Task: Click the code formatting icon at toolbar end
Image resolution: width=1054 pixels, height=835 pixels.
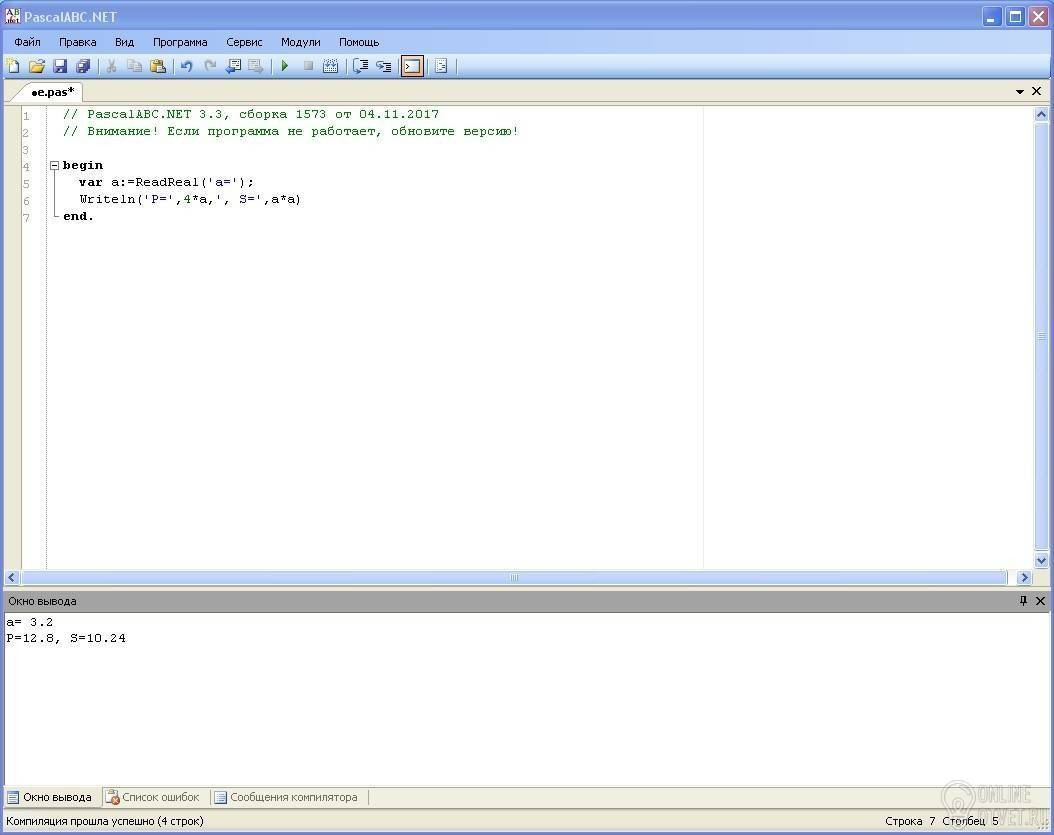Action: click(441, 66)
